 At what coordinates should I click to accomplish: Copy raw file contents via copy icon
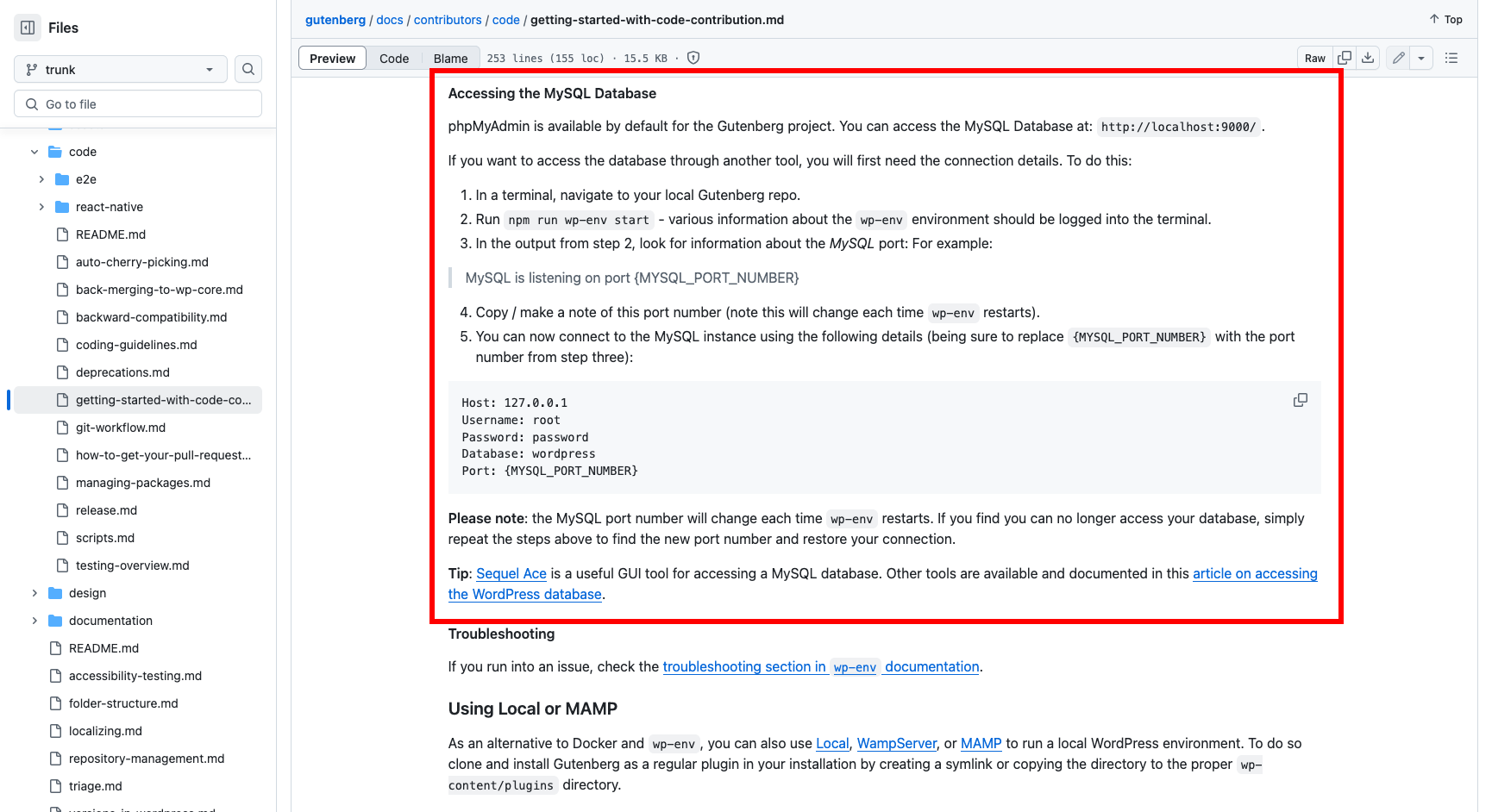1344,58
